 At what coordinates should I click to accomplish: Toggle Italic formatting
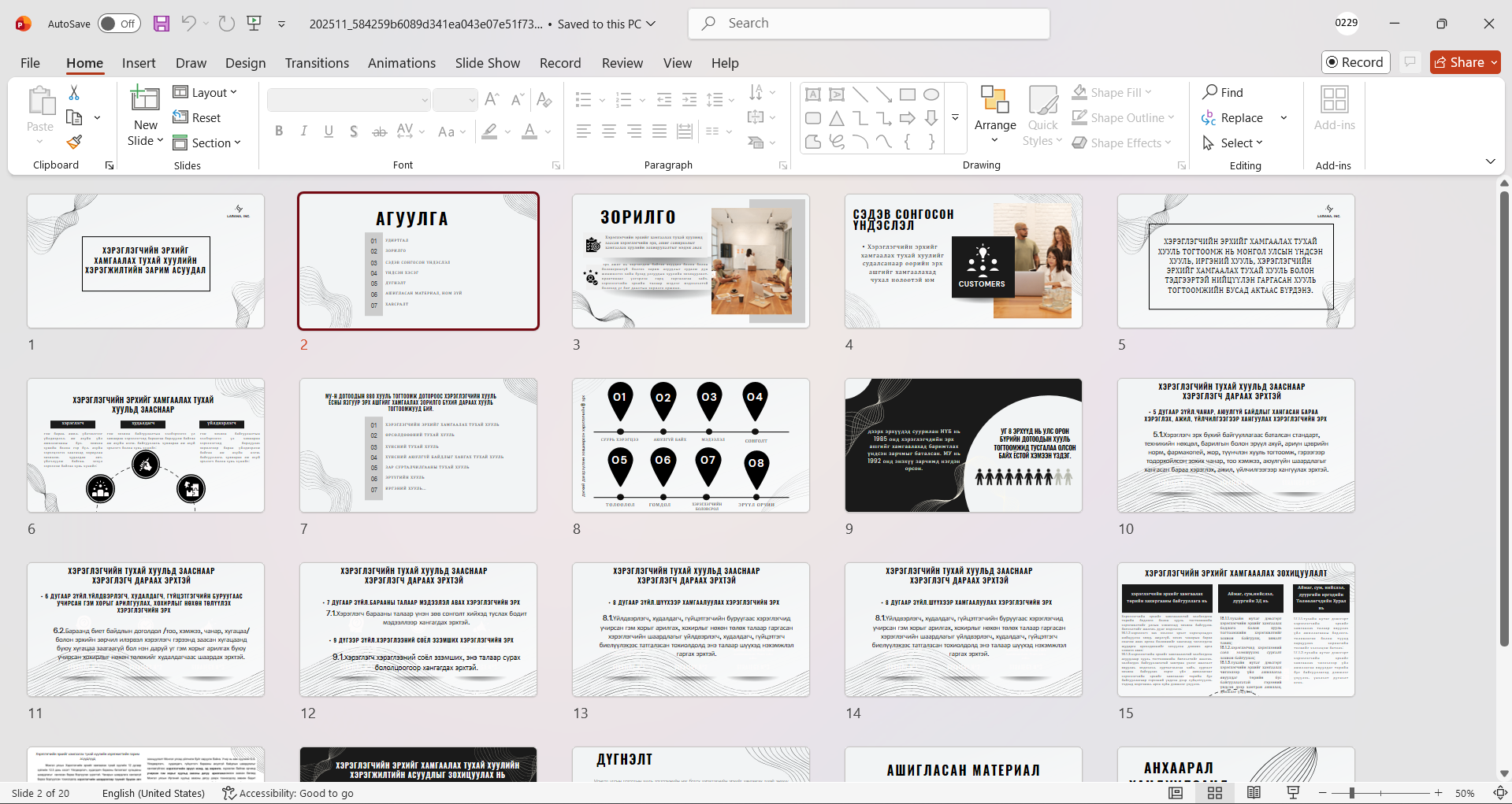(x=304, y=132)
